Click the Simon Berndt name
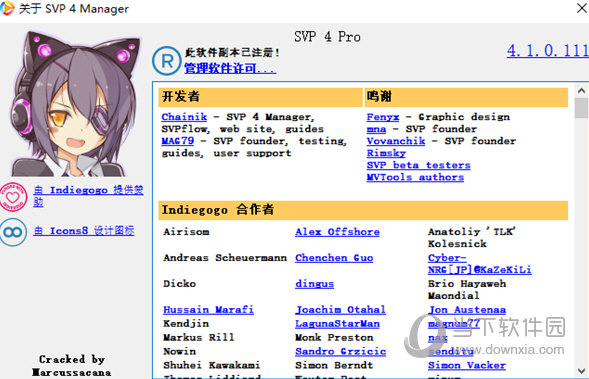The width and height of the screenshot is (589, 379). click(334, 365)
